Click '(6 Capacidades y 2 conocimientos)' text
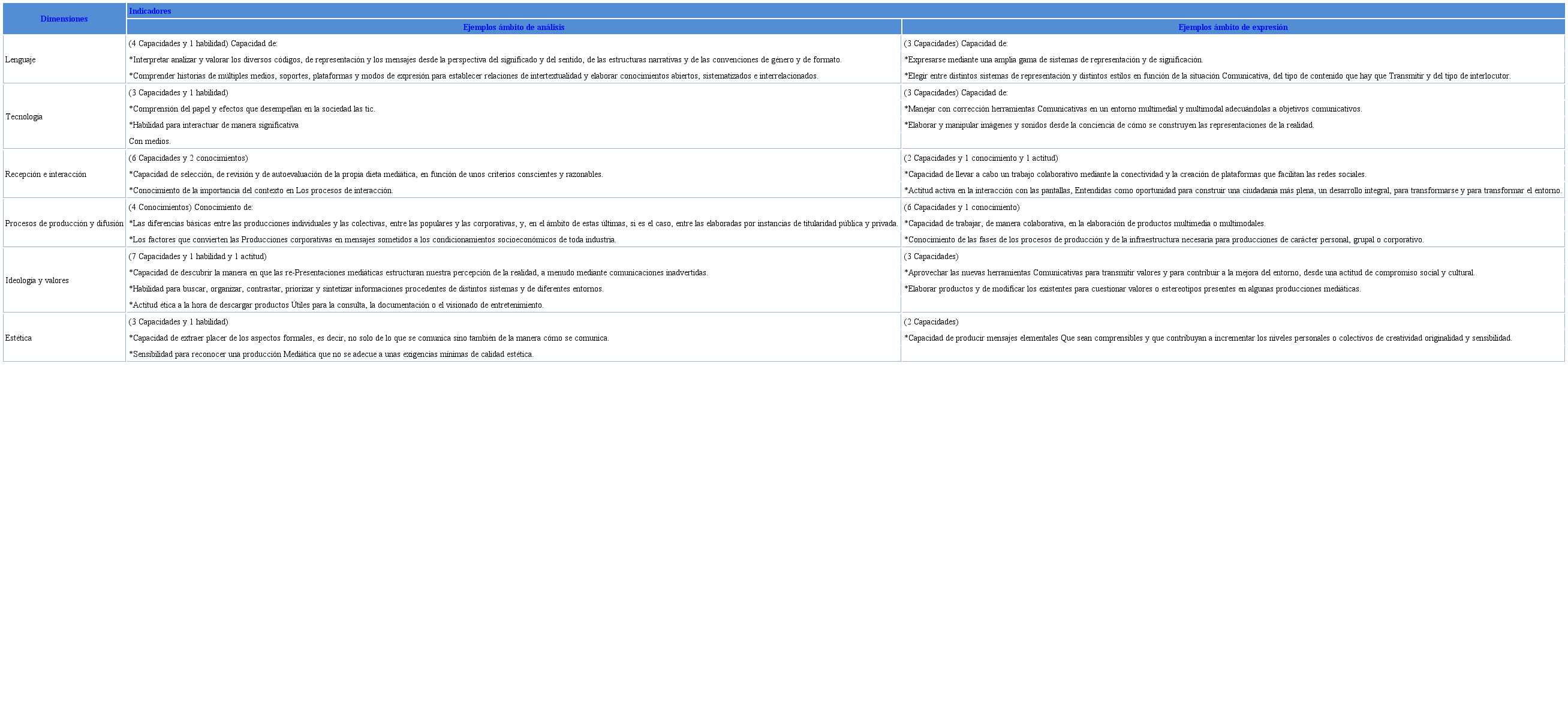1568x718 pixels. coord(188,158)
